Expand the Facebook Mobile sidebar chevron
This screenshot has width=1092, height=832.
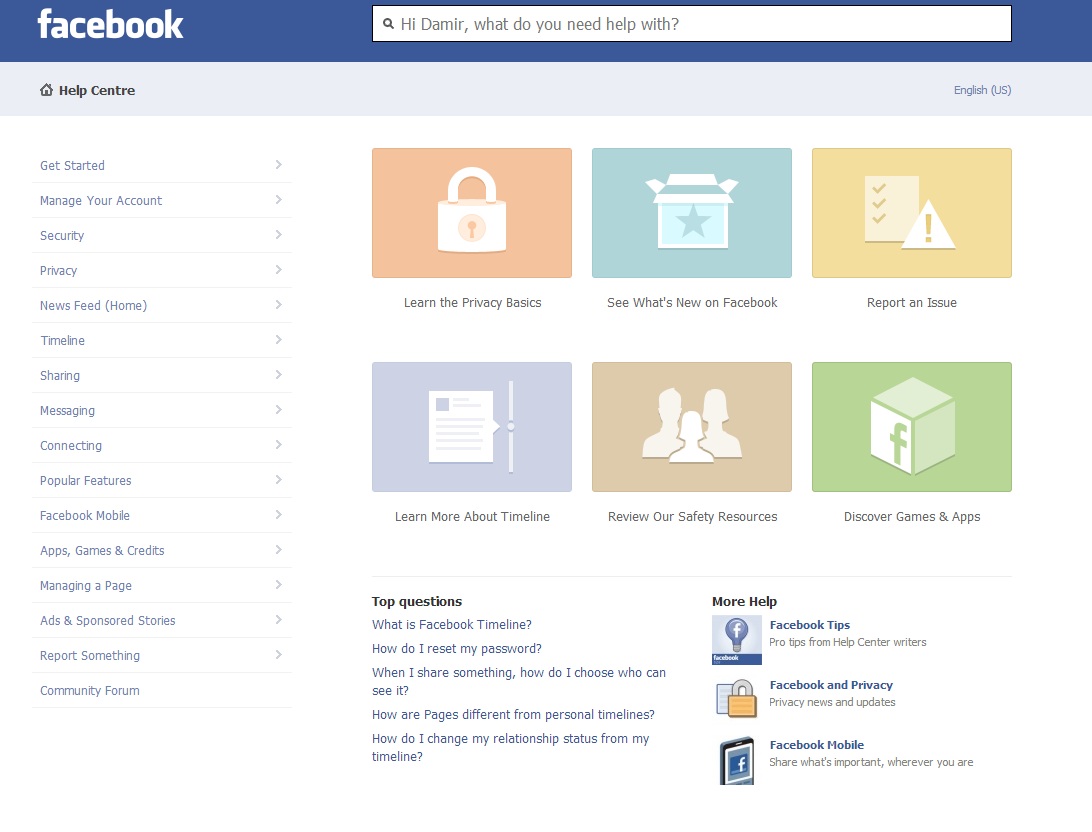pos(279,515)
